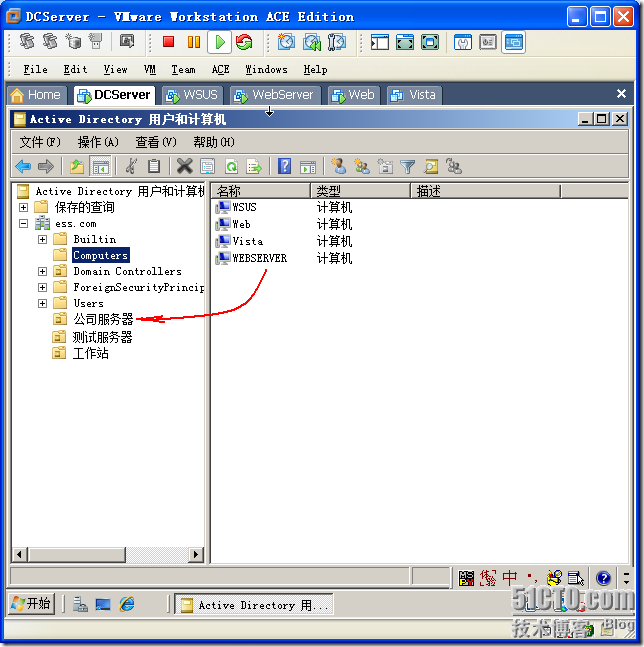Expand the Users folder

click(x=42, y=304)
